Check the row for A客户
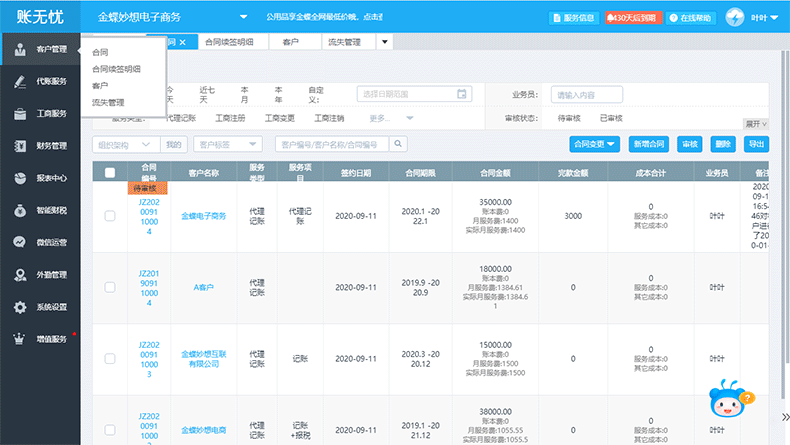This screenshot has height=445, width=790. click(x=110, y=287)
